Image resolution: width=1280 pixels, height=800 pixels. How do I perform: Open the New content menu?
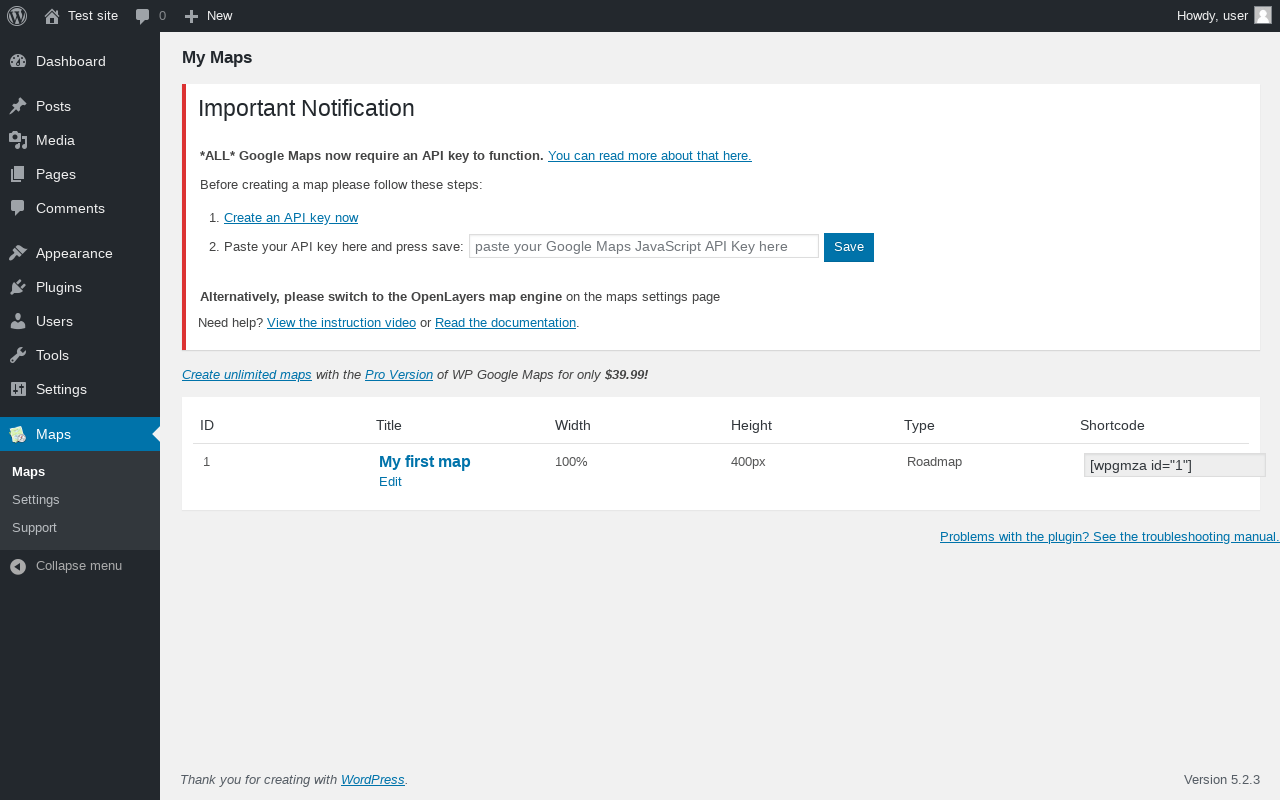[x=208, y=16]
